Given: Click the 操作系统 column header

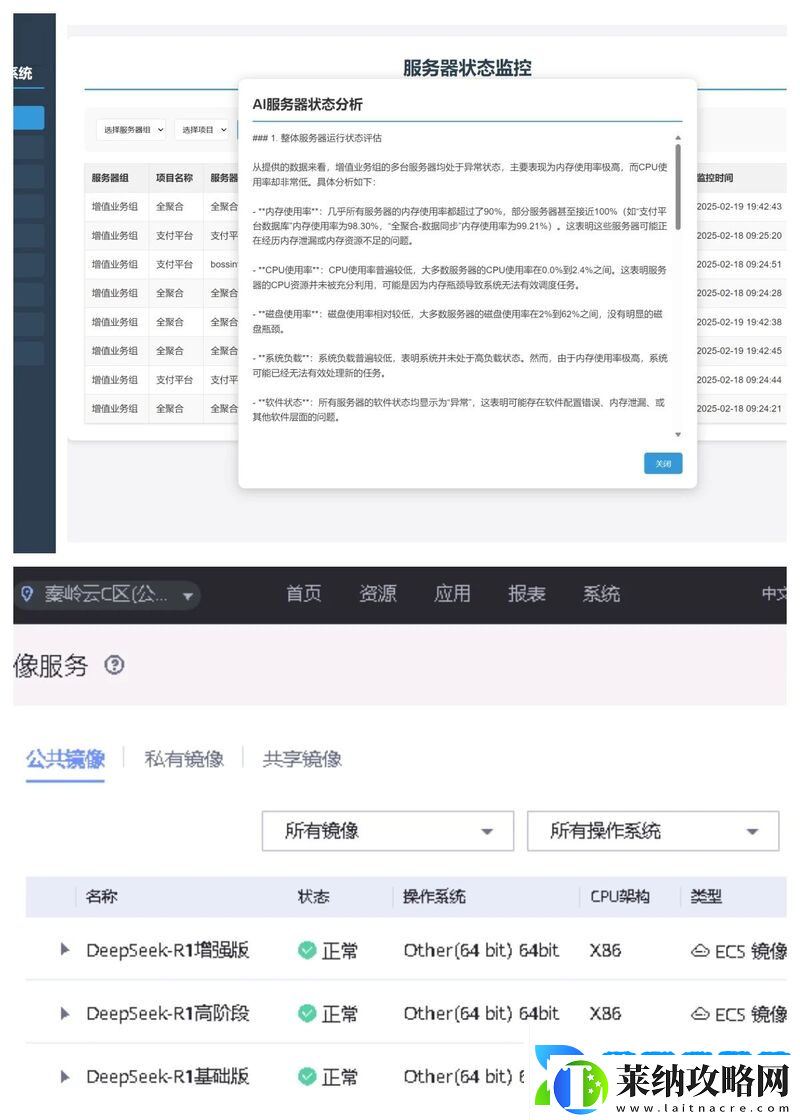Looking at the screenshot, I should pos(434,896).
